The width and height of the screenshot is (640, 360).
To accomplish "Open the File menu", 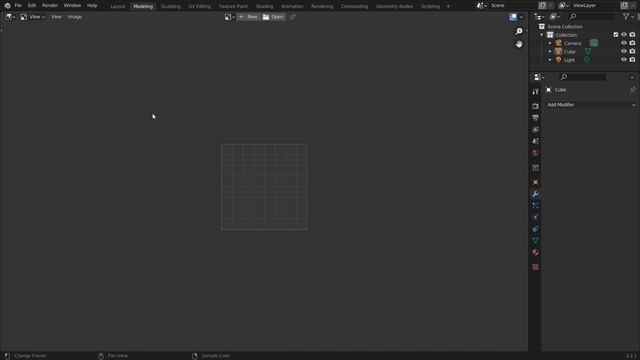I will (x=18, y=6).
